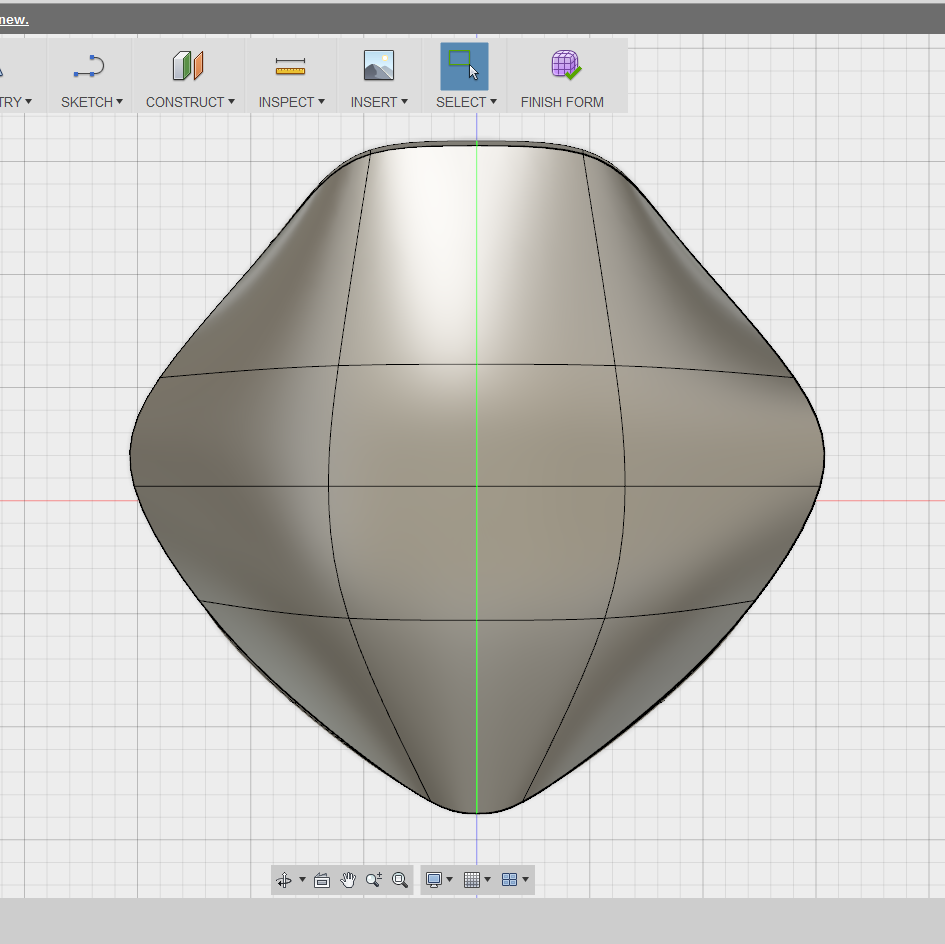Open the INSPECT menu

292,102
